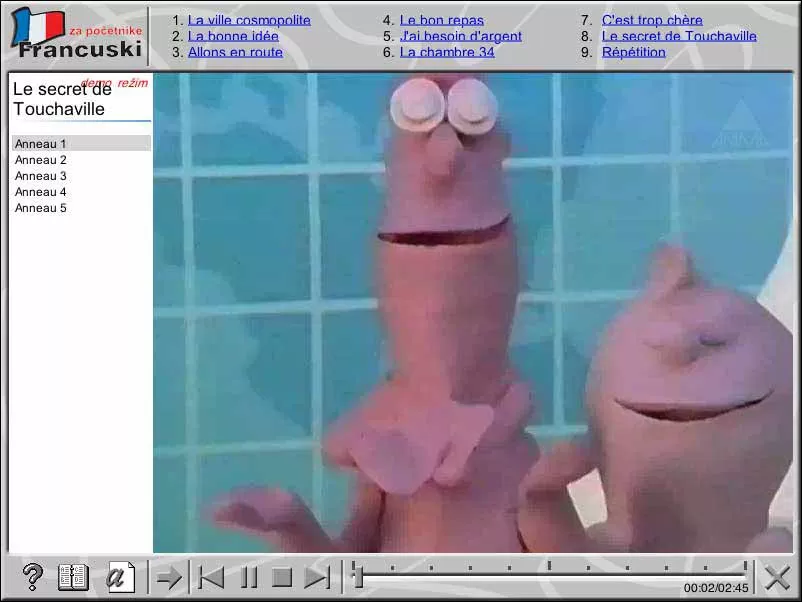The width and height of the screenshot is (802, 602).
Task: Open the dictionary book icon
Action: coord(73,577)
